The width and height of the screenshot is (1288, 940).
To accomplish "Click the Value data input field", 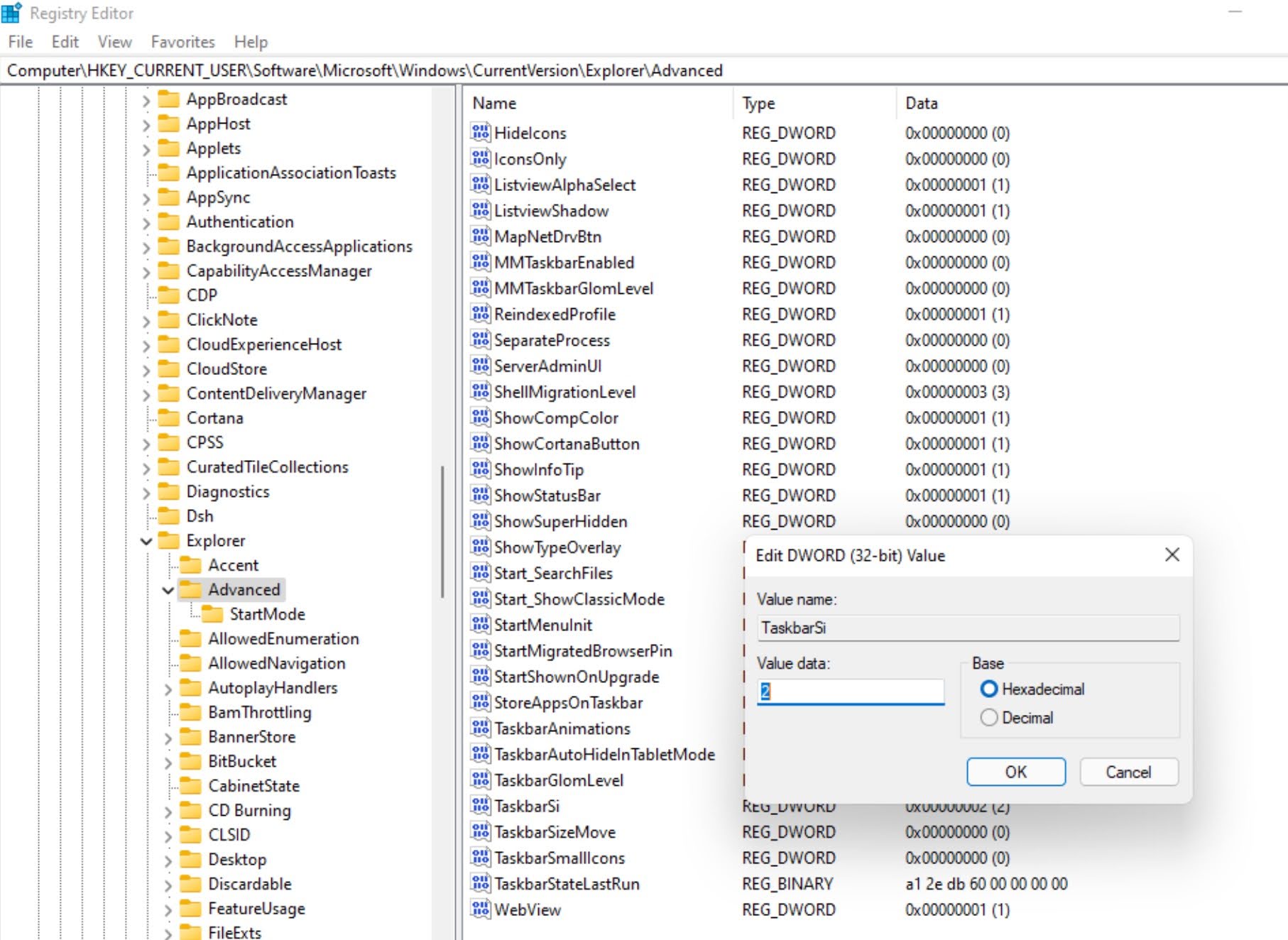I will [x=850, y=692].
